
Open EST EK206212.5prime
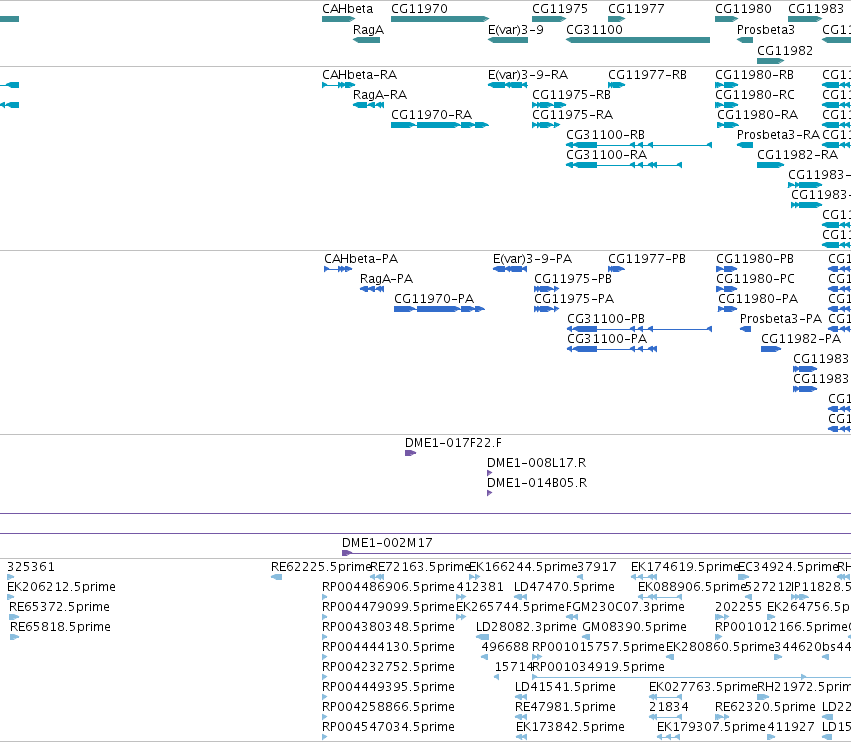(10, 597)
